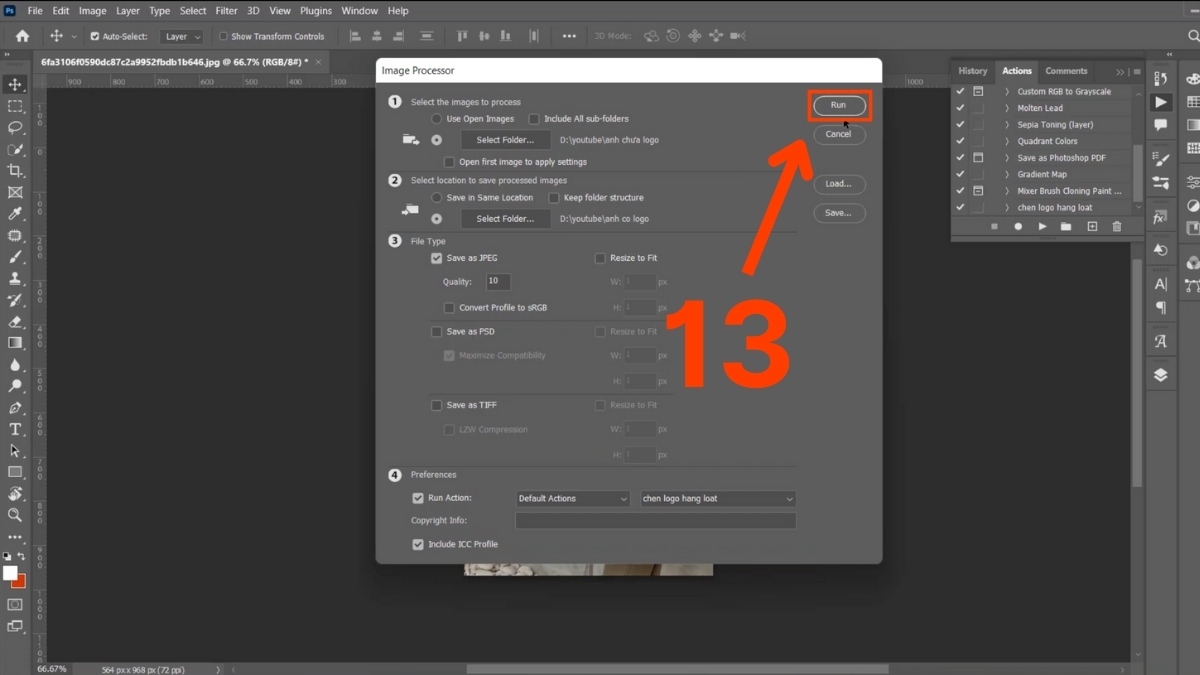Screen dimensions: 1200x675
Task: Expand the Quadrant Colors action
Action: [1007, 141]
